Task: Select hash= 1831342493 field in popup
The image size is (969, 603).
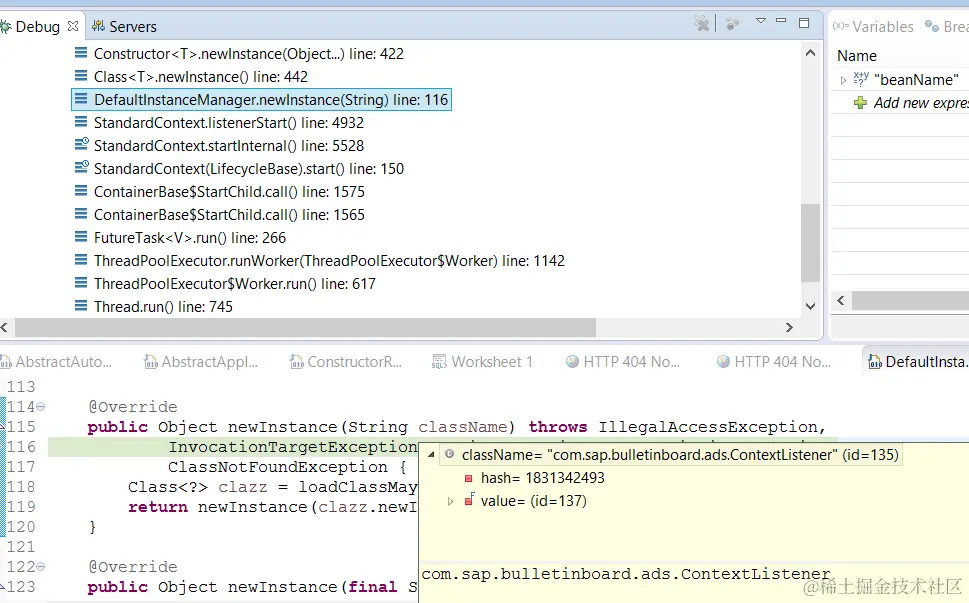Action: (x=543, y=478)
